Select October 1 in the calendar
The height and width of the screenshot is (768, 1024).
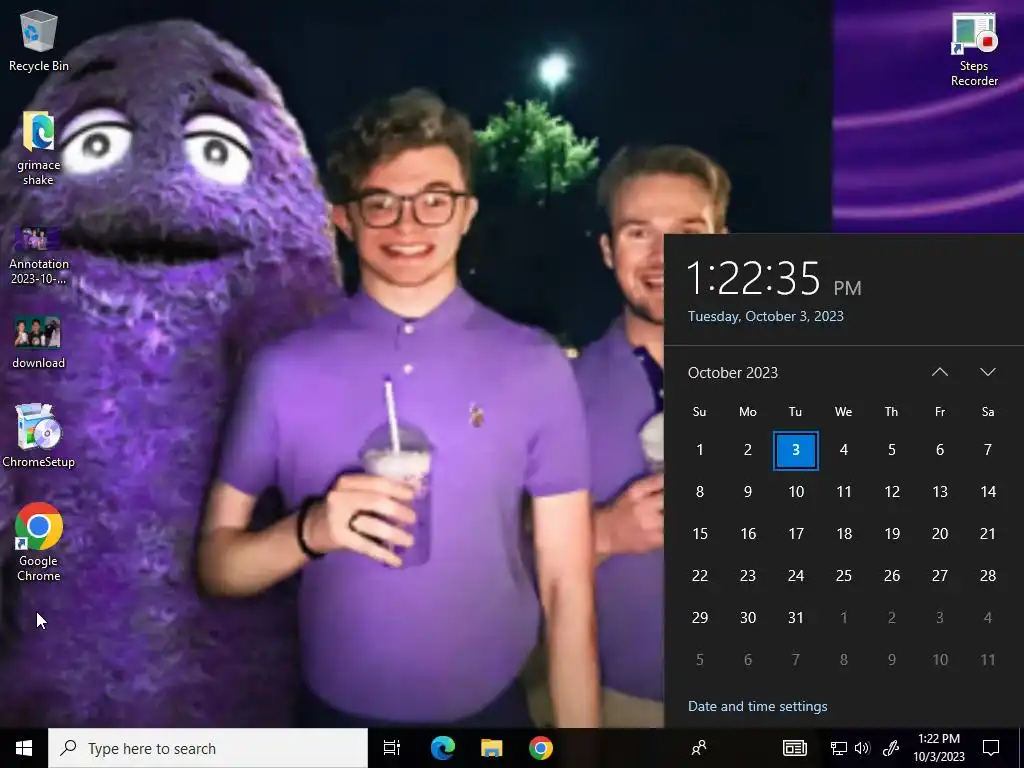pyautogui.click(x=699, y=450)
